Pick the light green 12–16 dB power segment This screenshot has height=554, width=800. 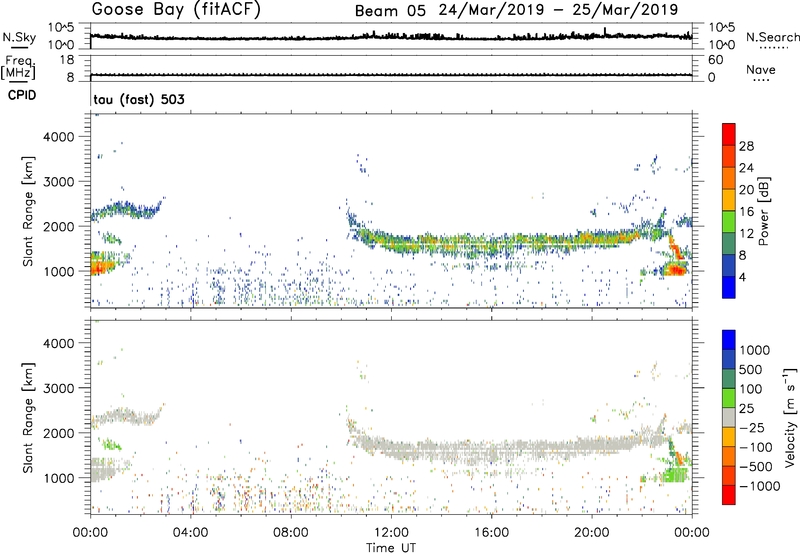click(729, 222)
